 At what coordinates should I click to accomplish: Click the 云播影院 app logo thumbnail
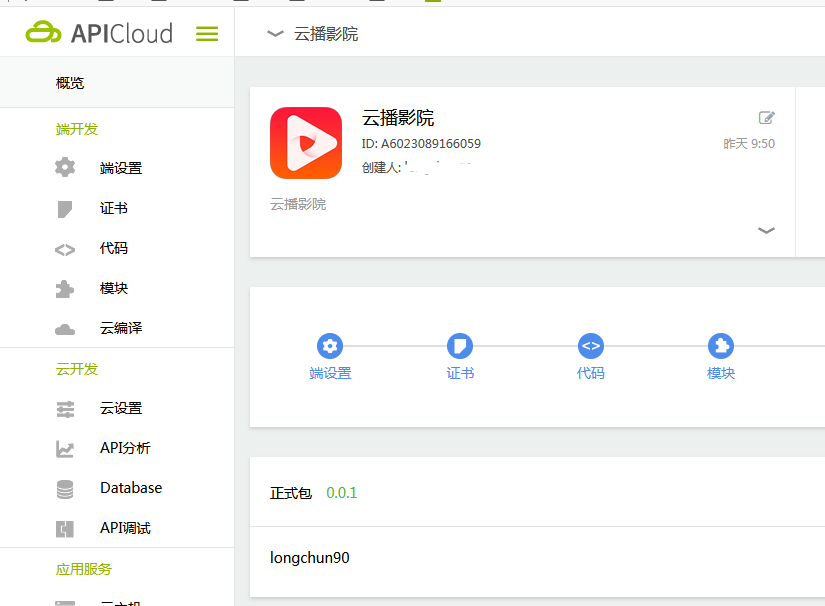pyautogui.click(x=306, y=143)
